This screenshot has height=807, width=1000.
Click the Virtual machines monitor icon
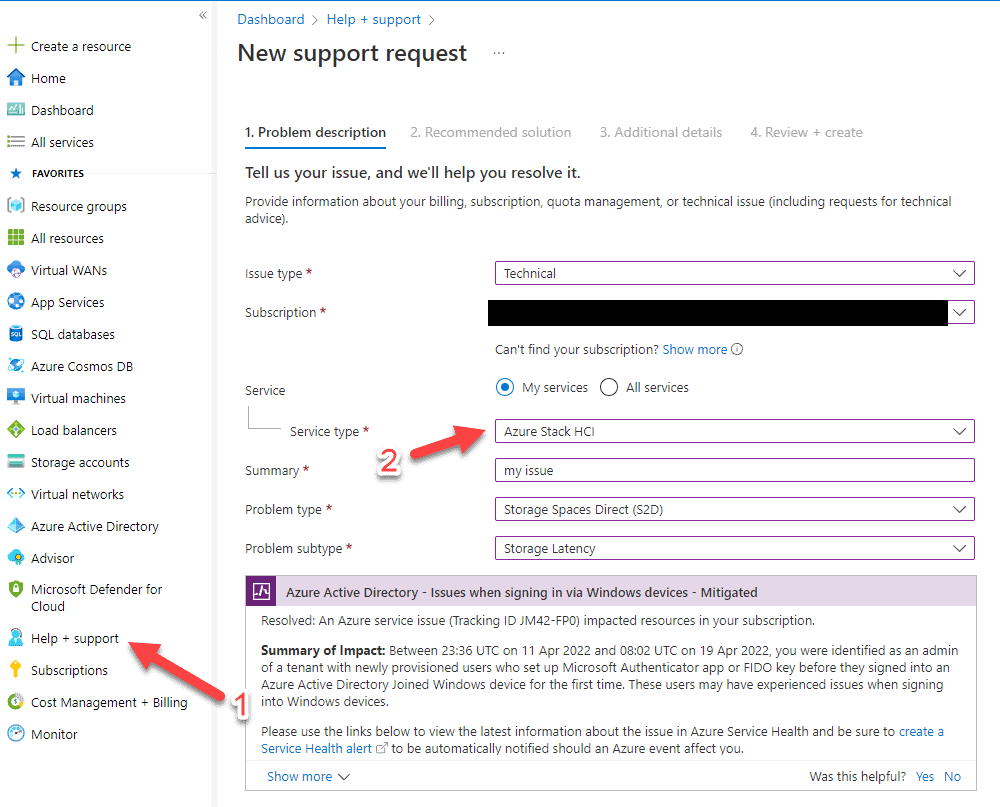(15, 397)
